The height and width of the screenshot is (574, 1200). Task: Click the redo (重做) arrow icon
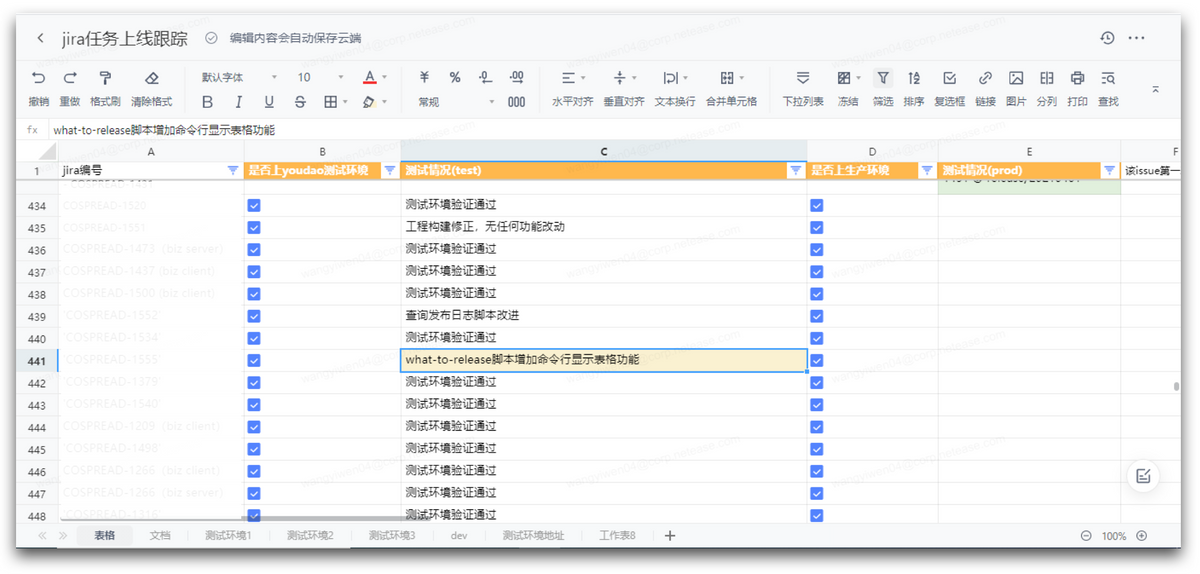click(x=70, y=78)
